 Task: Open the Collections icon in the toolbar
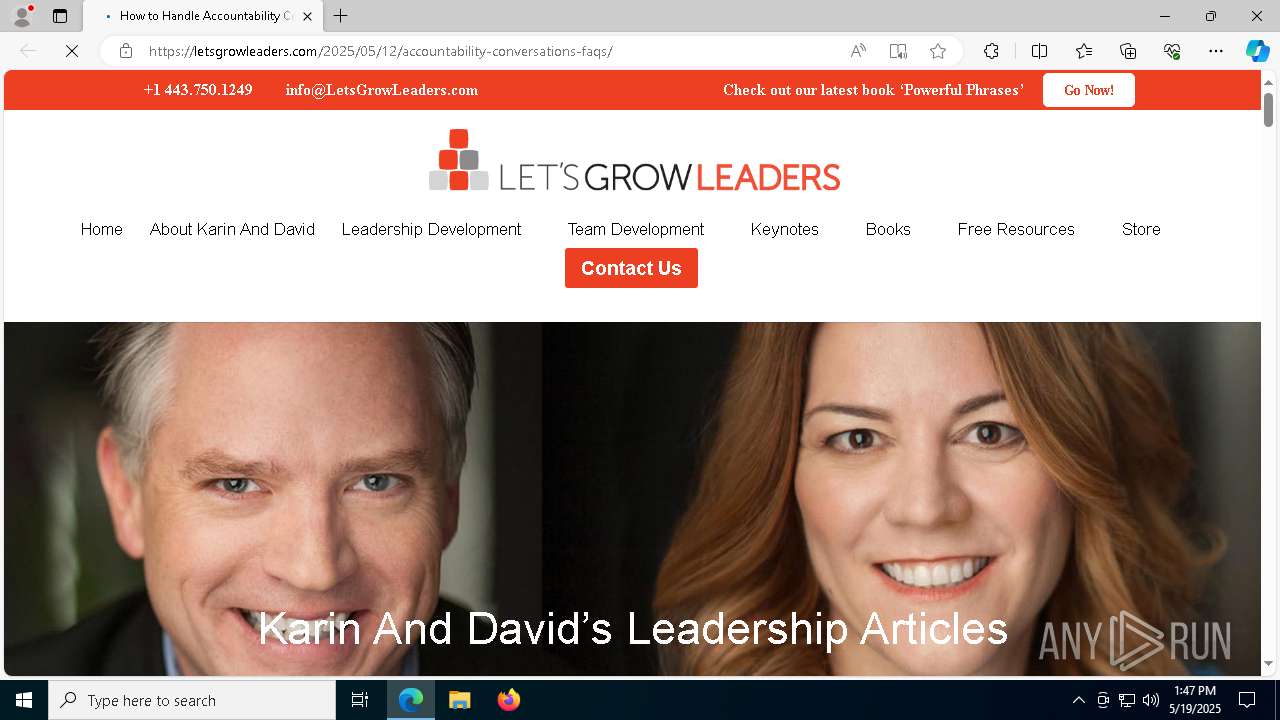pos(1128,51)
